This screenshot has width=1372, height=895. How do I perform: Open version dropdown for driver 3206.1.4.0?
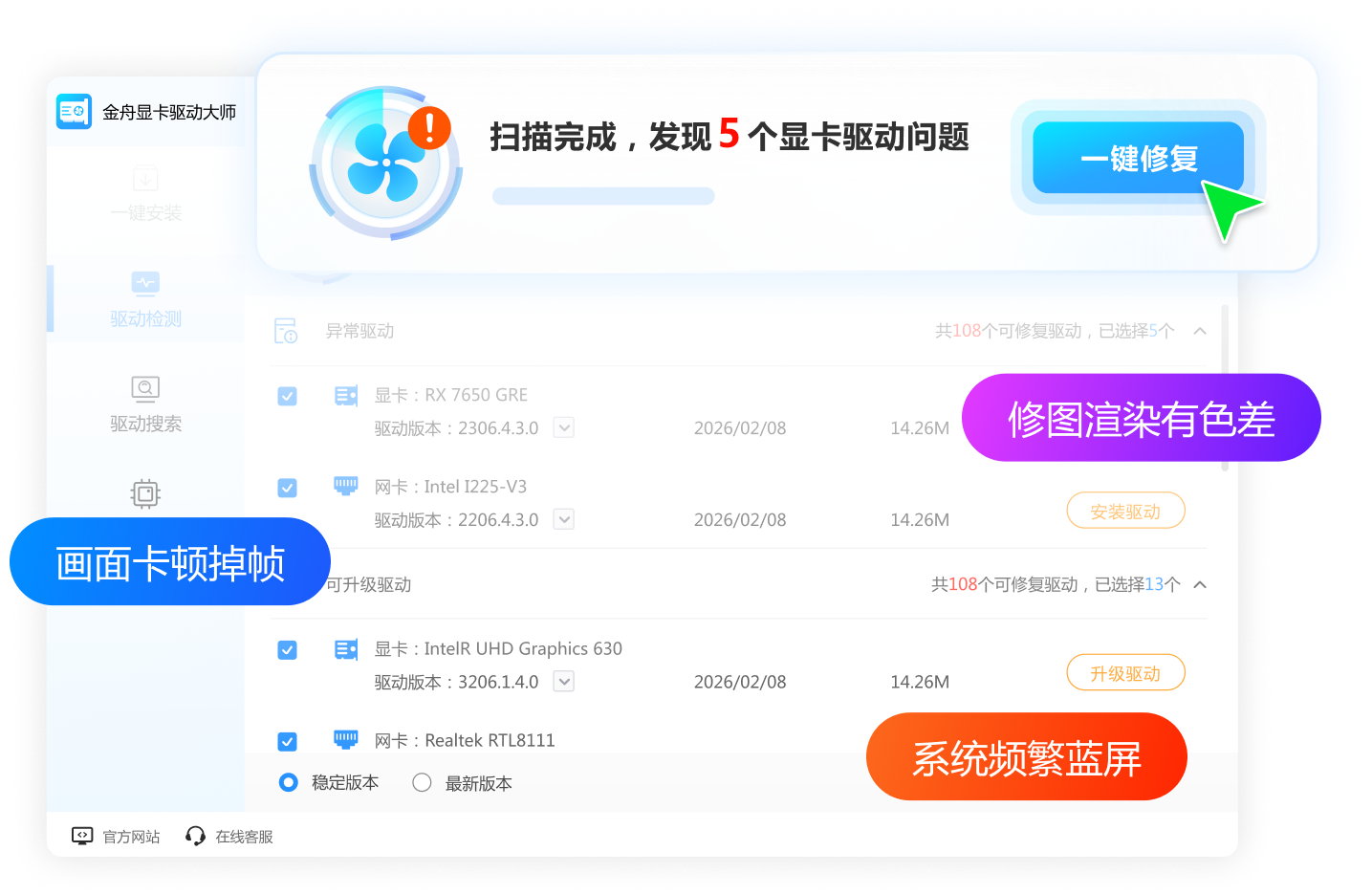tap(564, 682)
